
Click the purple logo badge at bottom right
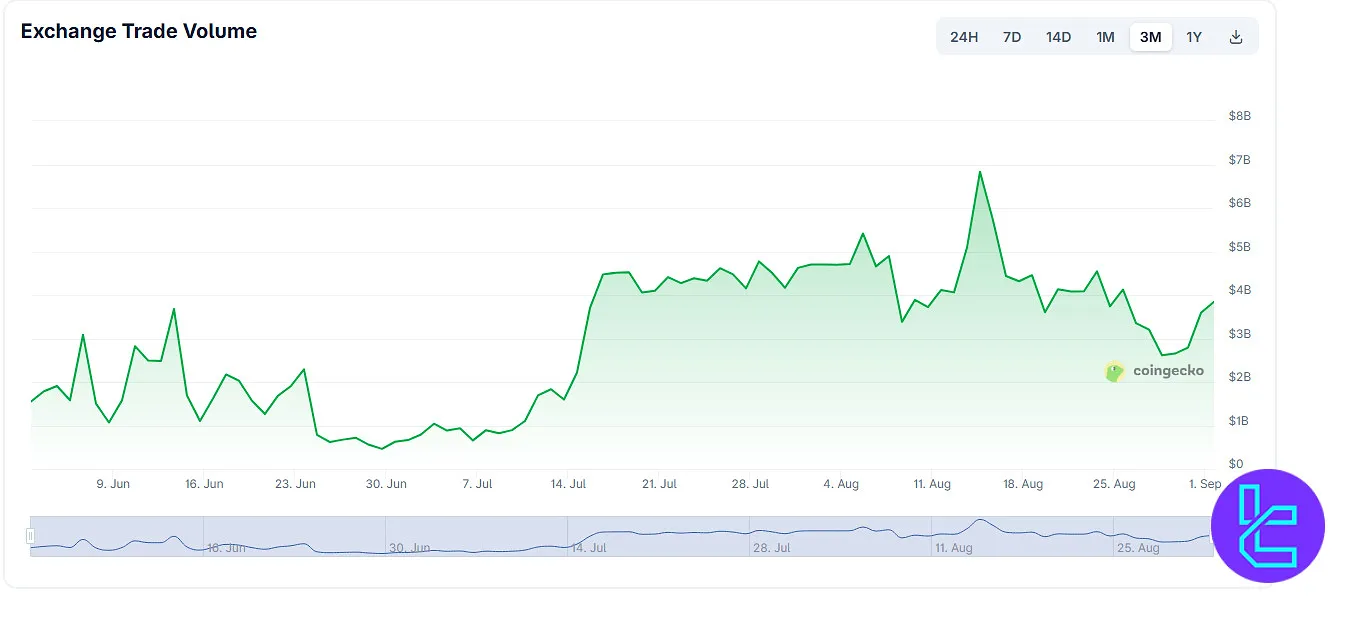click(1268, 526)
